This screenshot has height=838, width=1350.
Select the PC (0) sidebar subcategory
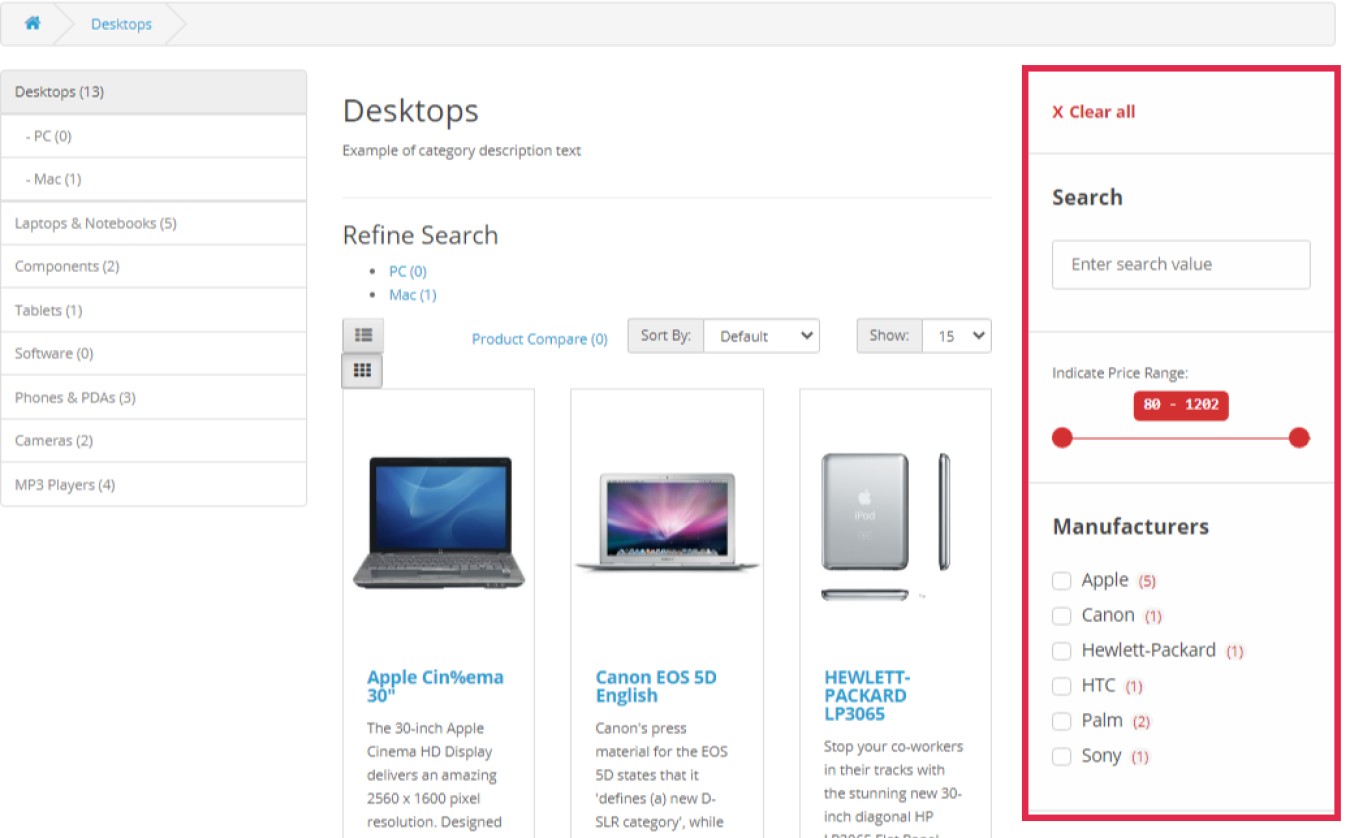[x=154, y=136]
